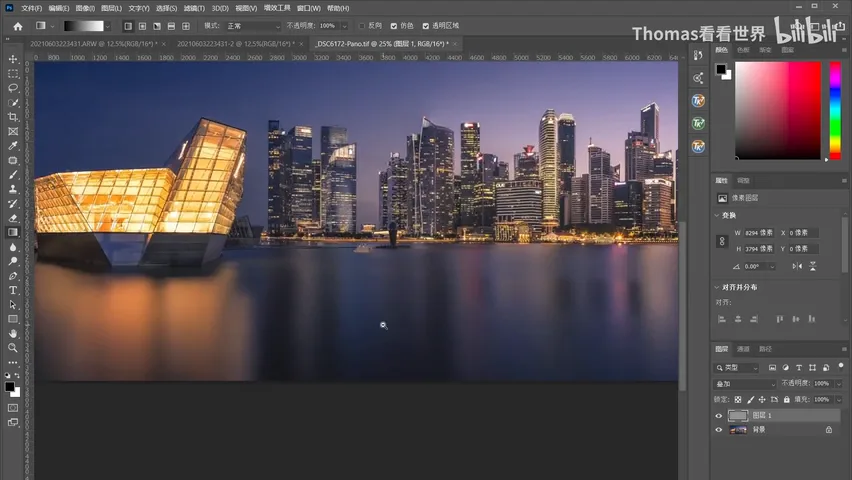Click foreground color swatch in toolbar
Viewport: 852px width, 480px height.
pos(10,387)
